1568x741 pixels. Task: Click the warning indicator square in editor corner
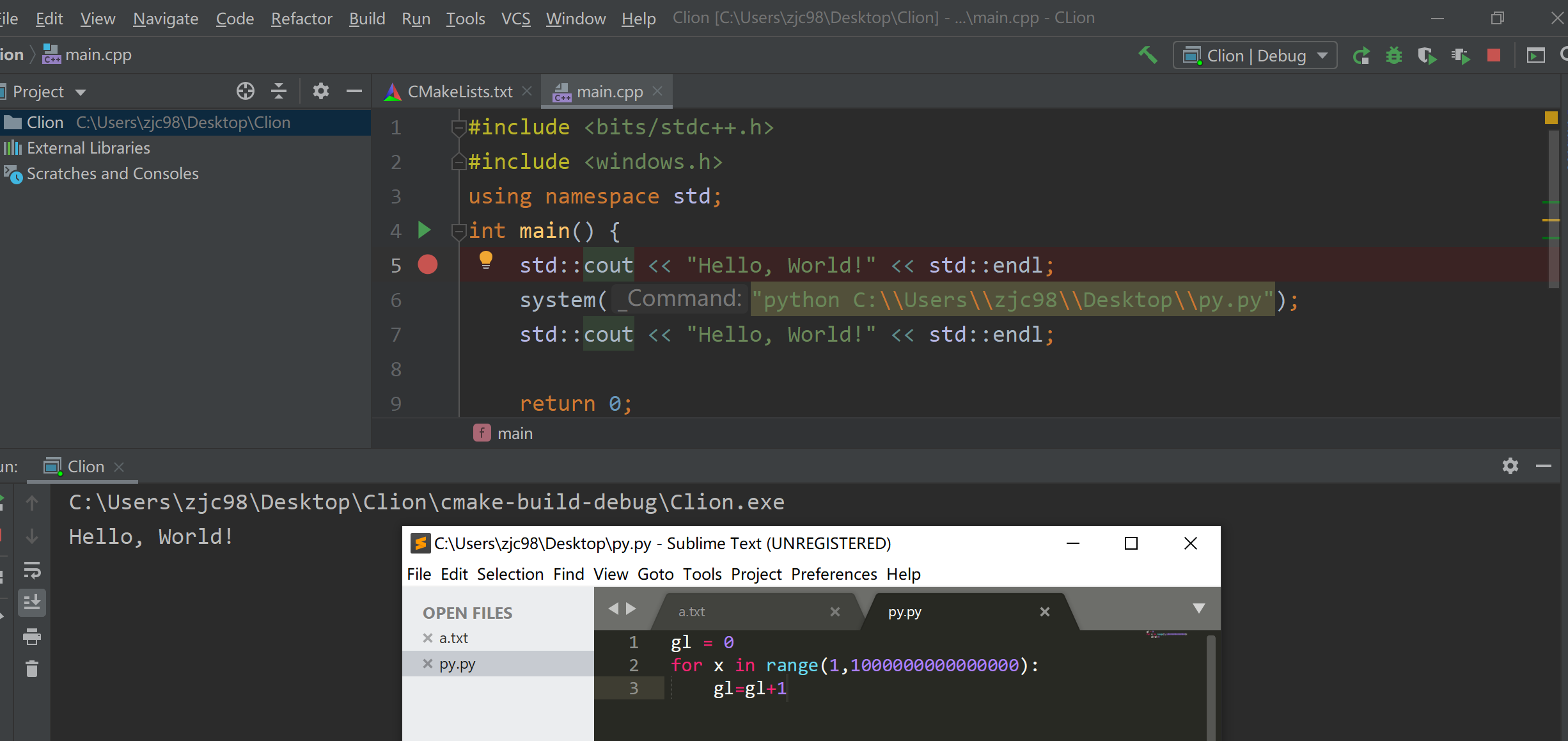pyautogui.click(x=1551, y=118)
